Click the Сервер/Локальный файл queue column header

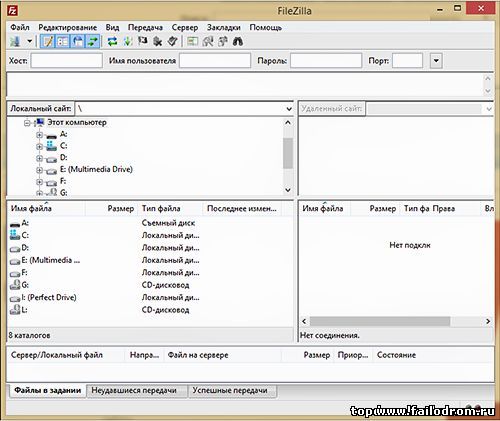click(x=66, y=355)
